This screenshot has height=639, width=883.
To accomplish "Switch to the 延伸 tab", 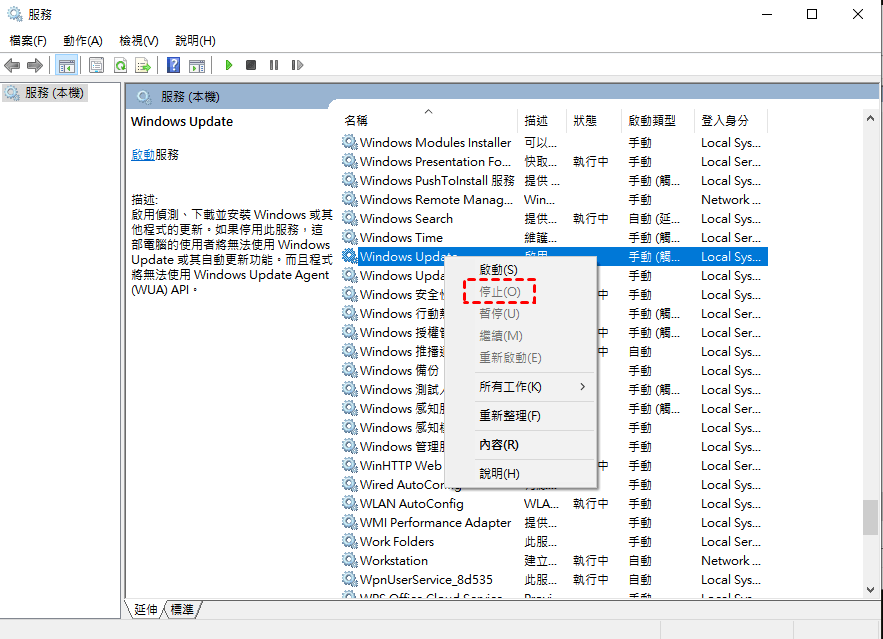I will 146,609.
